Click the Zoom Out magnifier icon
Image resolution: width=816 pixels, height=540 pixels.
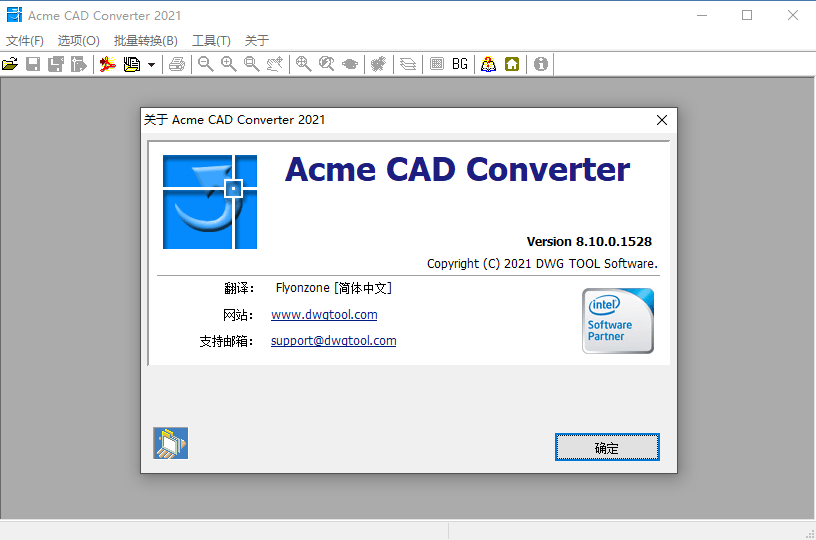pyautogui.click(x=205, y=64)
